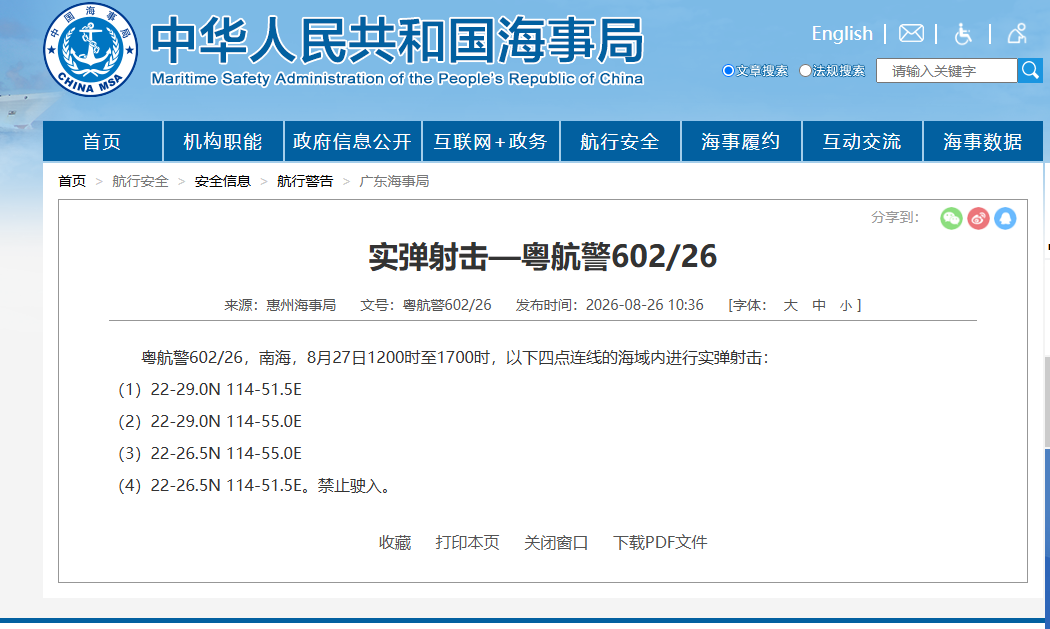Click the site title 中华人民共和国海事局

pos(396,40)
